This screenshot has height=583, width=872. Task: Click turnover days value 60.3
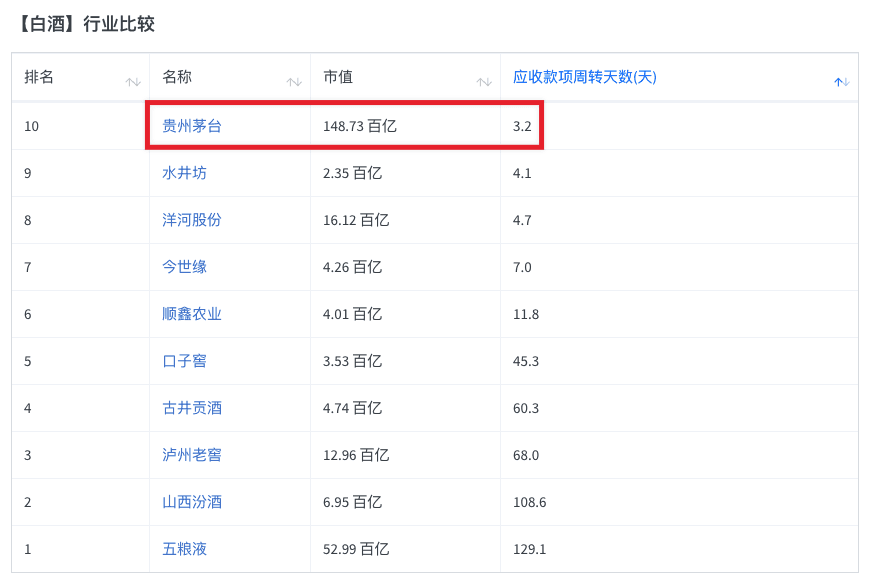click(526, 408)
